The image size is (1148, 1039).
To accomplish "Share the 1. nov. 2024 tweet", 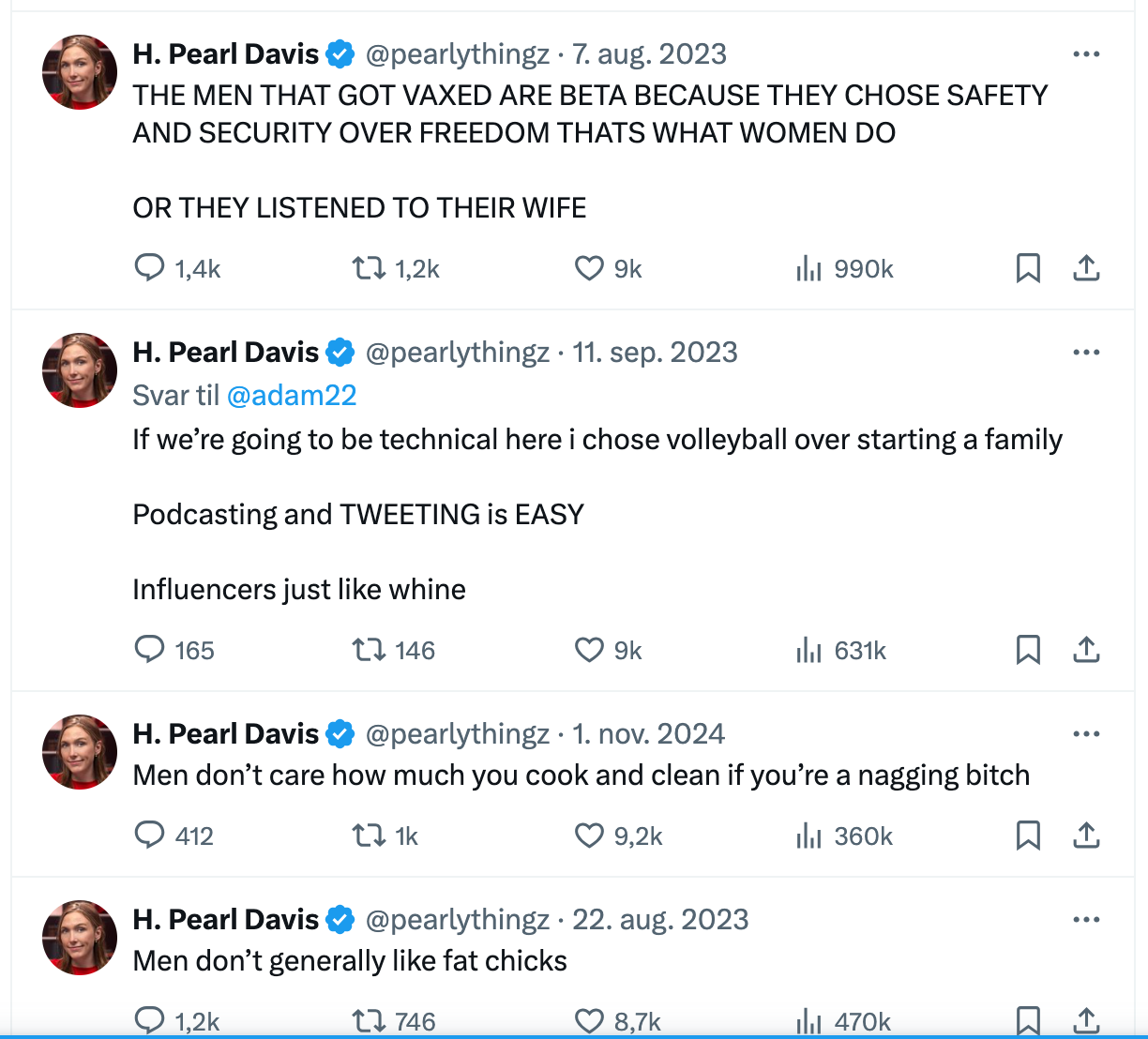I will click(x=1086, y=836).
